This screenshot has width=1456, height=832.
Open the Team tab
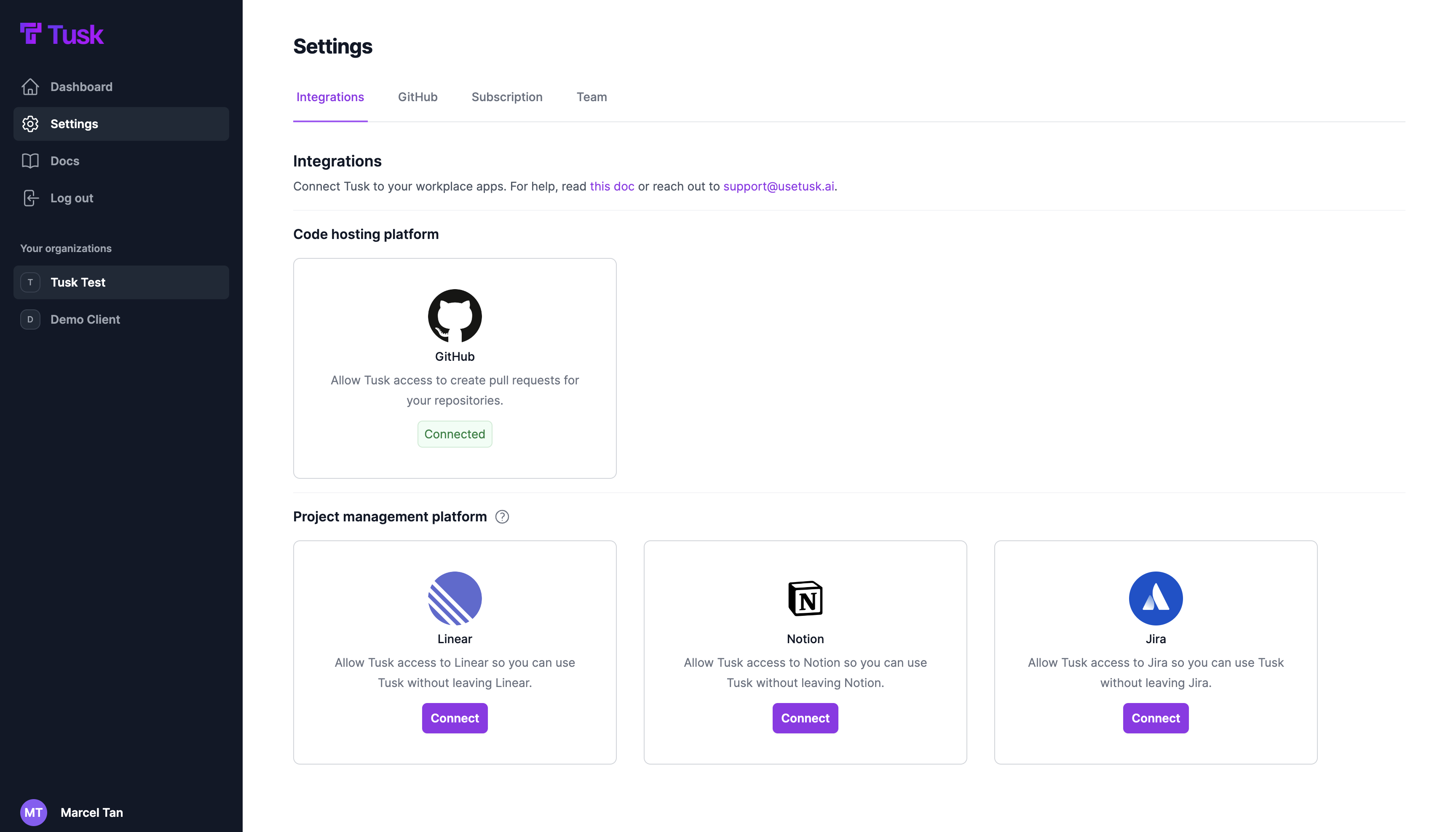pos(592,97)
